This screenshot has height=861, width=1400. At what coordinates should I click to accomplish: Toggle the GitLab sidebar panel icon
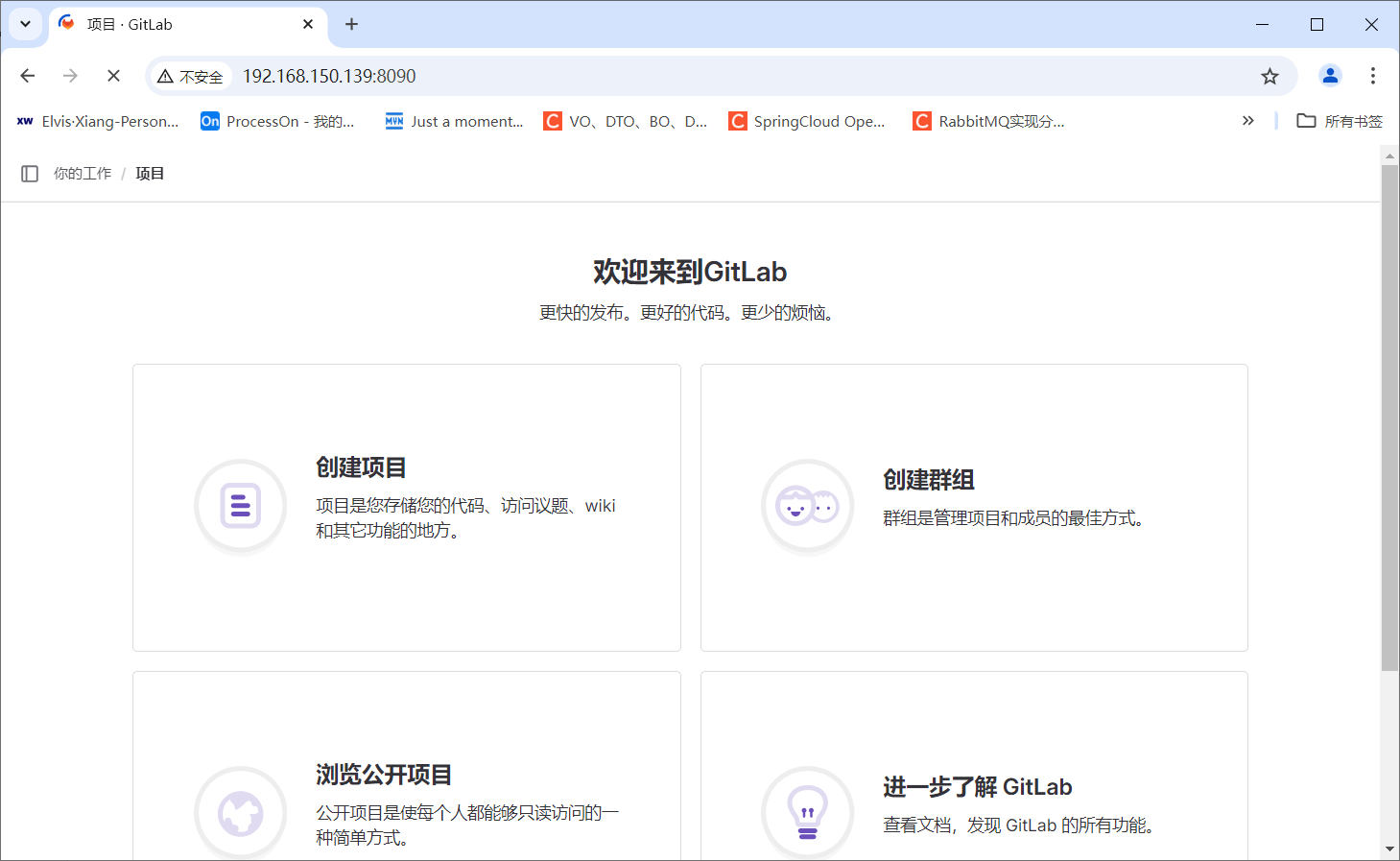tap(30, 174)
